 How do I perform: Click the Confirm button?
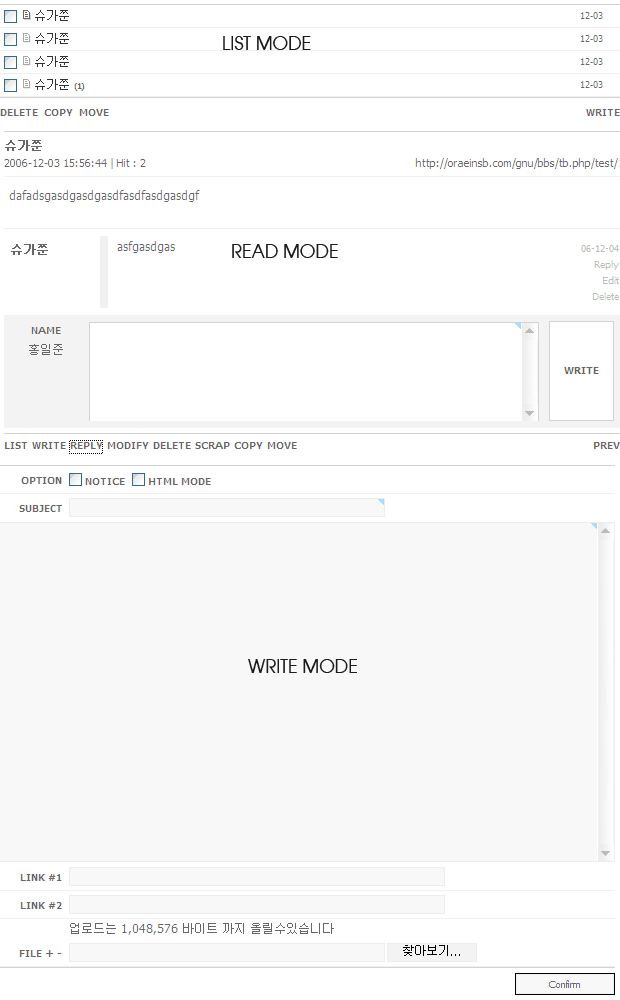point(565,984)
